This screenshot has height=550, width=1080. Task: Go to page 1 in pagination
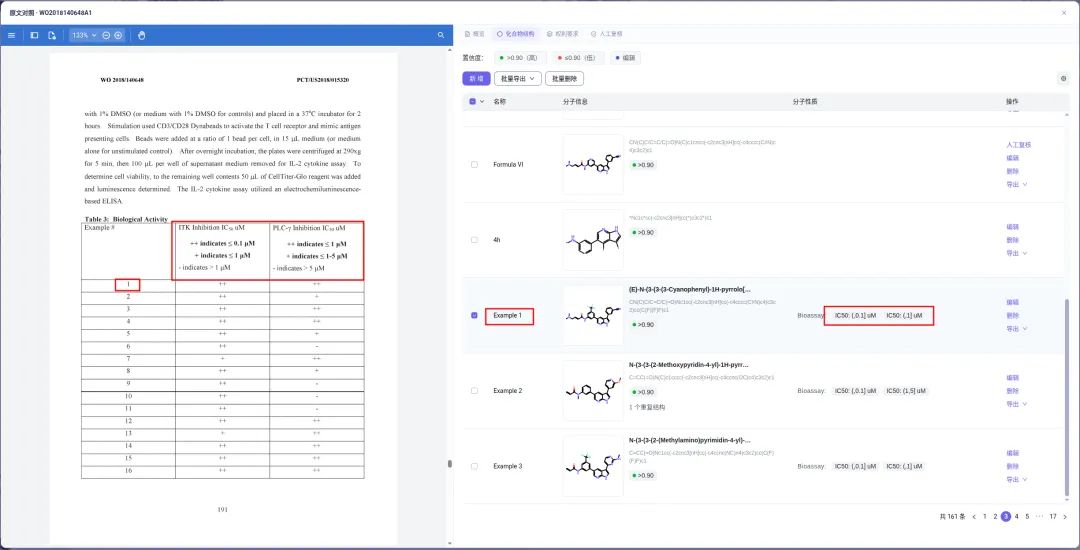pos(985,516)
